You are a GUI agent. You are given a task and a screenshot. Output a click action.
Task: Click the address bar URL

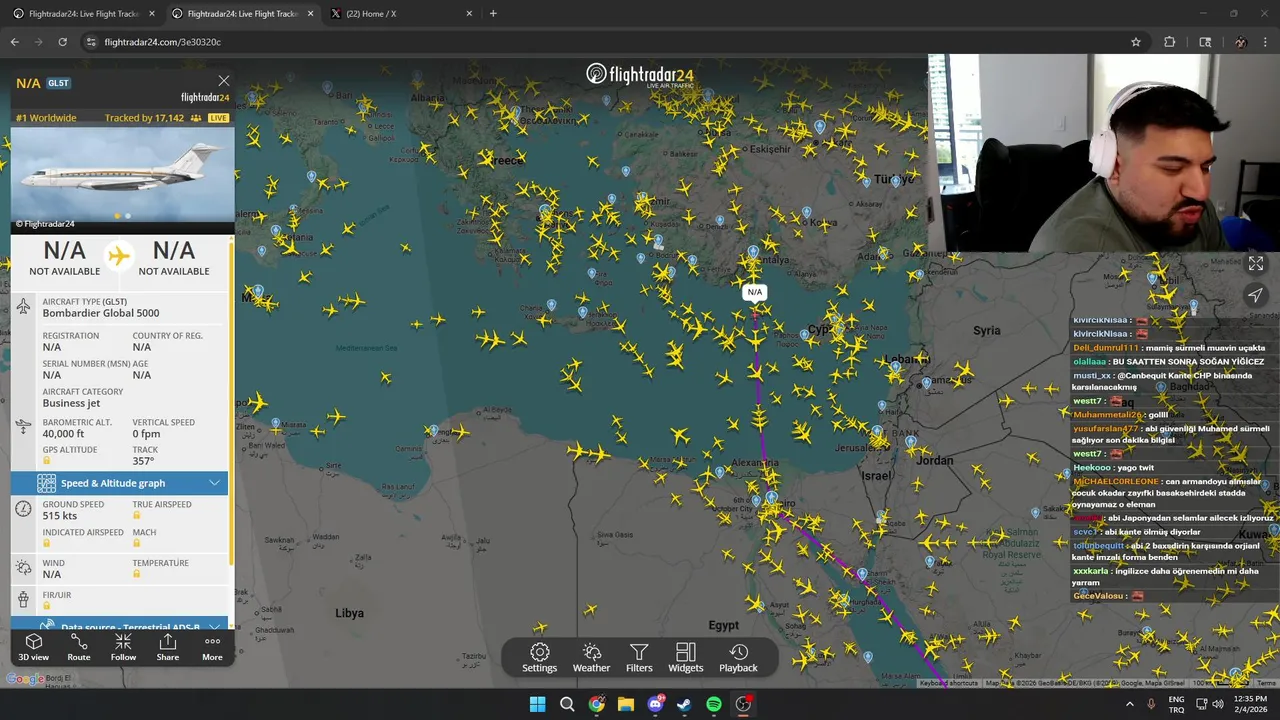(162, 42)
